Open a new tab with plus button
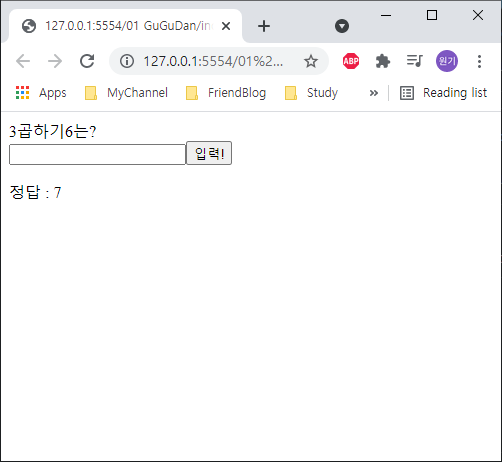This screenshot has height=462, width=502. tap(264, 26)
